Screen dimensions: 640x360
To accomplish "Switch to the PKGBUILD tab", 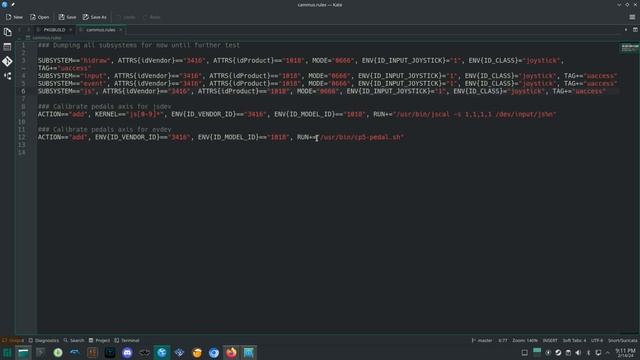I will click(x=54, y=30).
